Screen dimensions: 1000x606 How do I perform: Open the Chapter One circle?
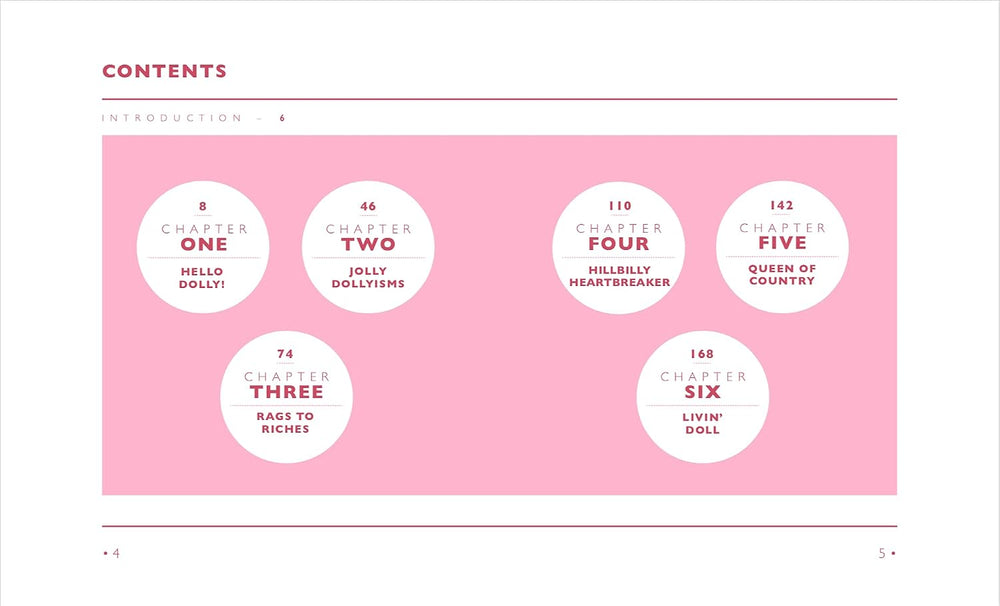[203, 247]
